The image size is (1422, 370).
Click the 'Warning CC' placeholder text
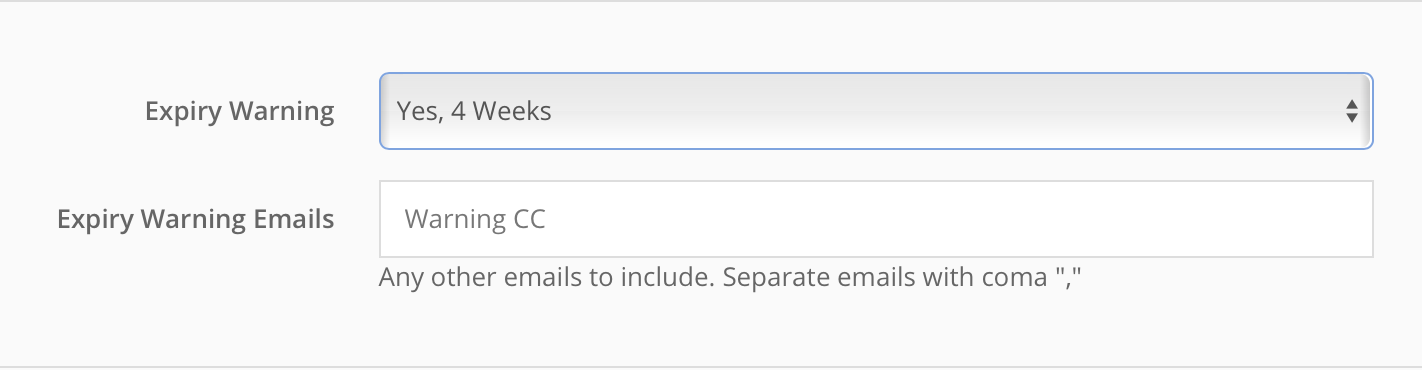click(475, 219)
